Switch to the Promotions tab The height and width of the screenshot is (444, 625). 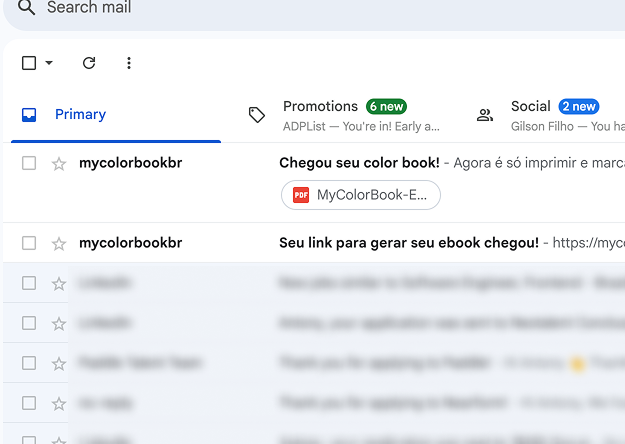tap(320, 107)
